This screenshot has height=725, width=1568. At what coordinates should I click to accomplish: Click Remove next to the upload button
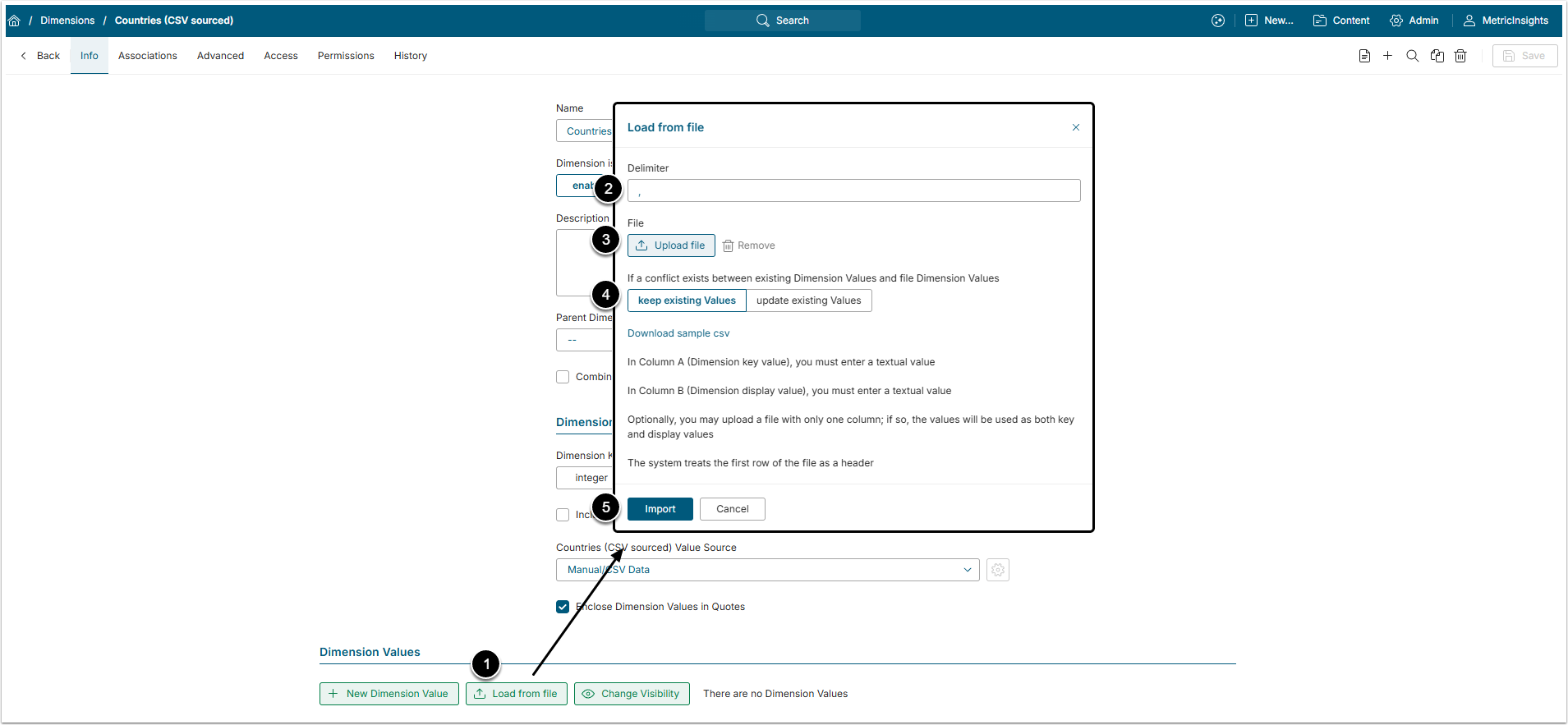(749, 245)
